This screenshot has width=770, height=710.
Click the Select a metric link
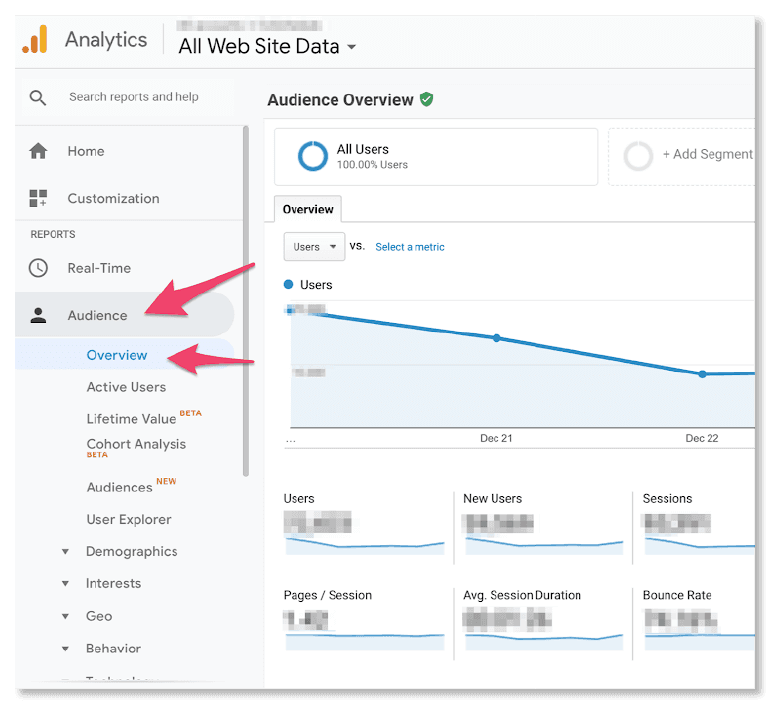410,247
